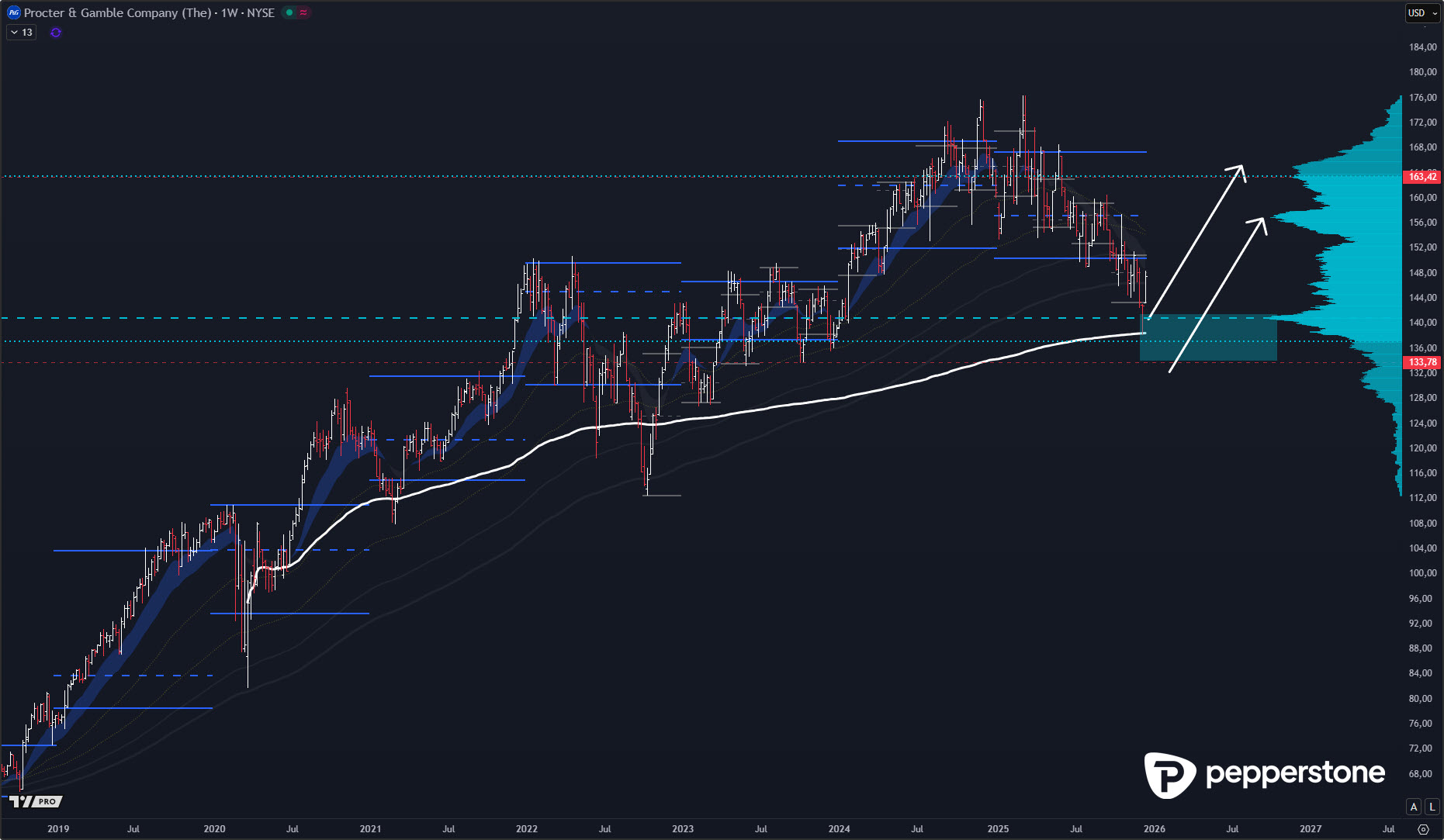Click the 2021 label on time axis
The width and height of the screenshot is (1444, 840).
click(370, 828)
